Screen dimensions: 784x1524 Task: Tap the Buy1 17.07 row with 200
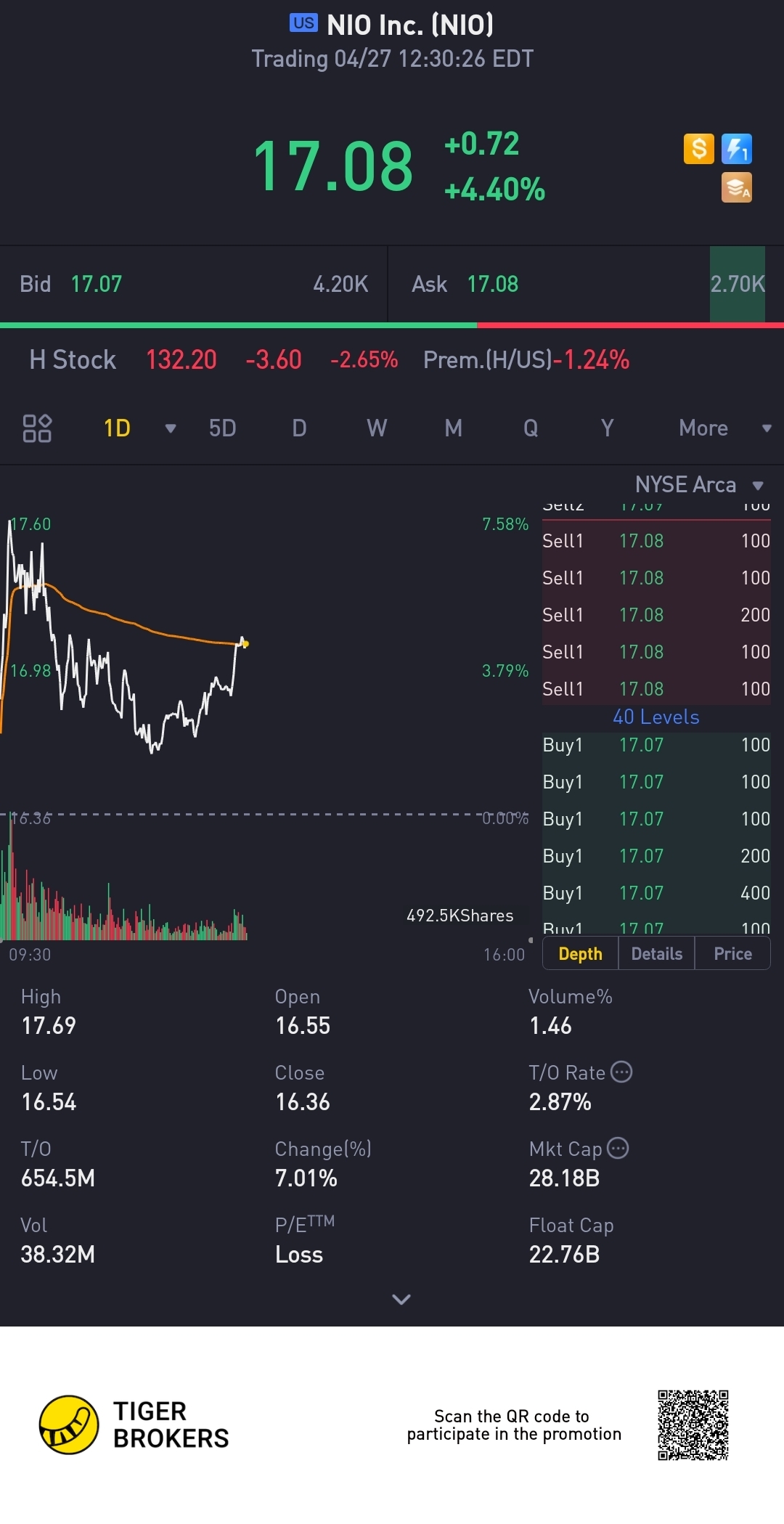(x=656, y=856)
